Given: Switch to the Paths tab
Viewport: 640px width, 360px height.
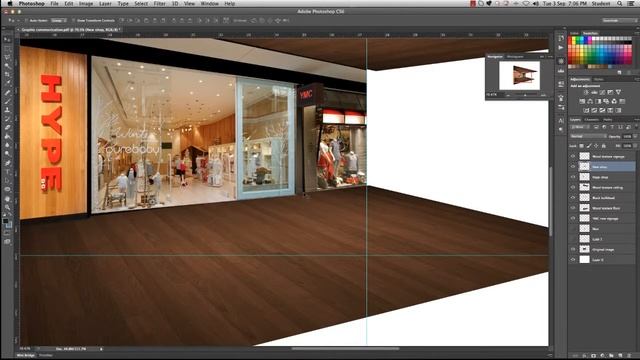Looking at the screenshot, I should point(608,120).
